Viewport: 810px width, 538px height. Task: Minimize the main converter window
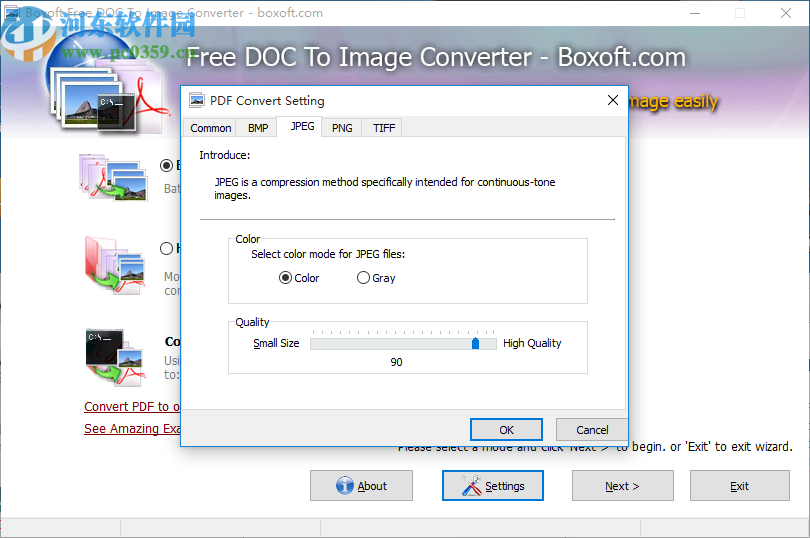point(695,13)
